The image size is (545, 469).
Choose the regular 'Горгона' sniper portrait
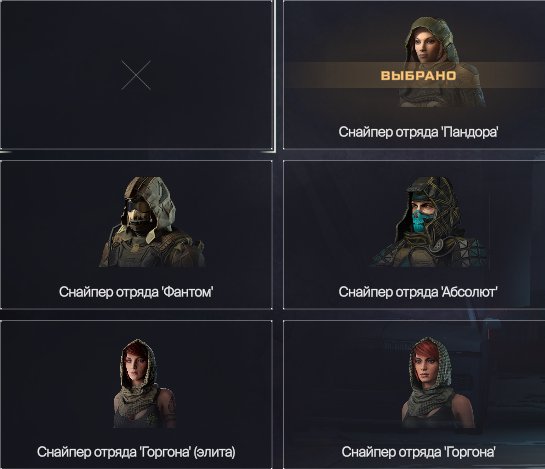coord(437,382)
